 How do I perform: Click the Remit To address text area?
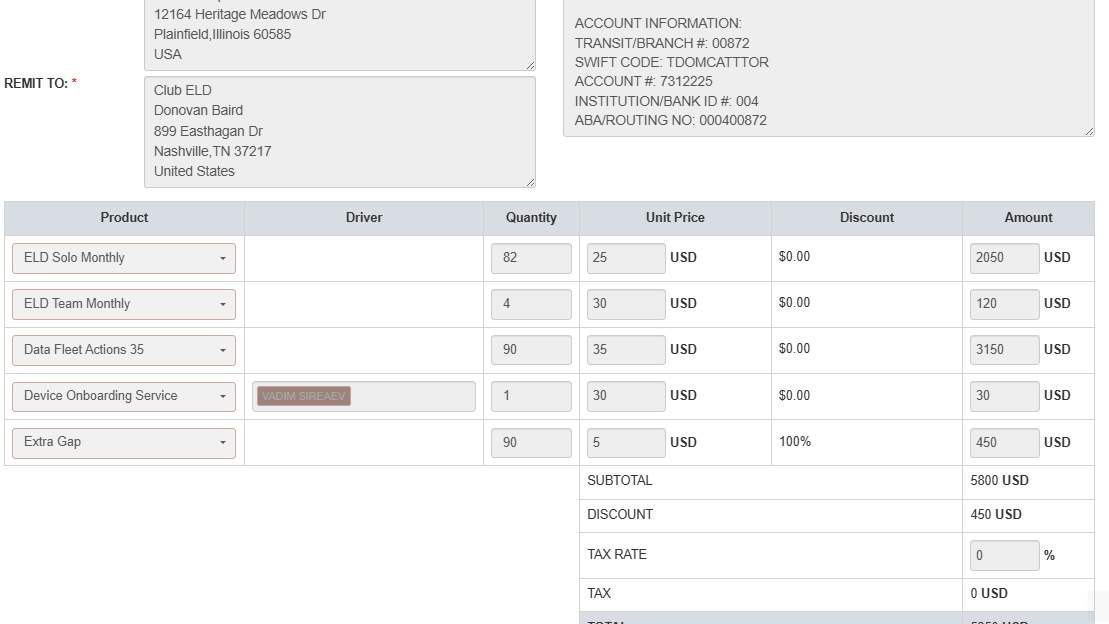click(x=339, y=131)
